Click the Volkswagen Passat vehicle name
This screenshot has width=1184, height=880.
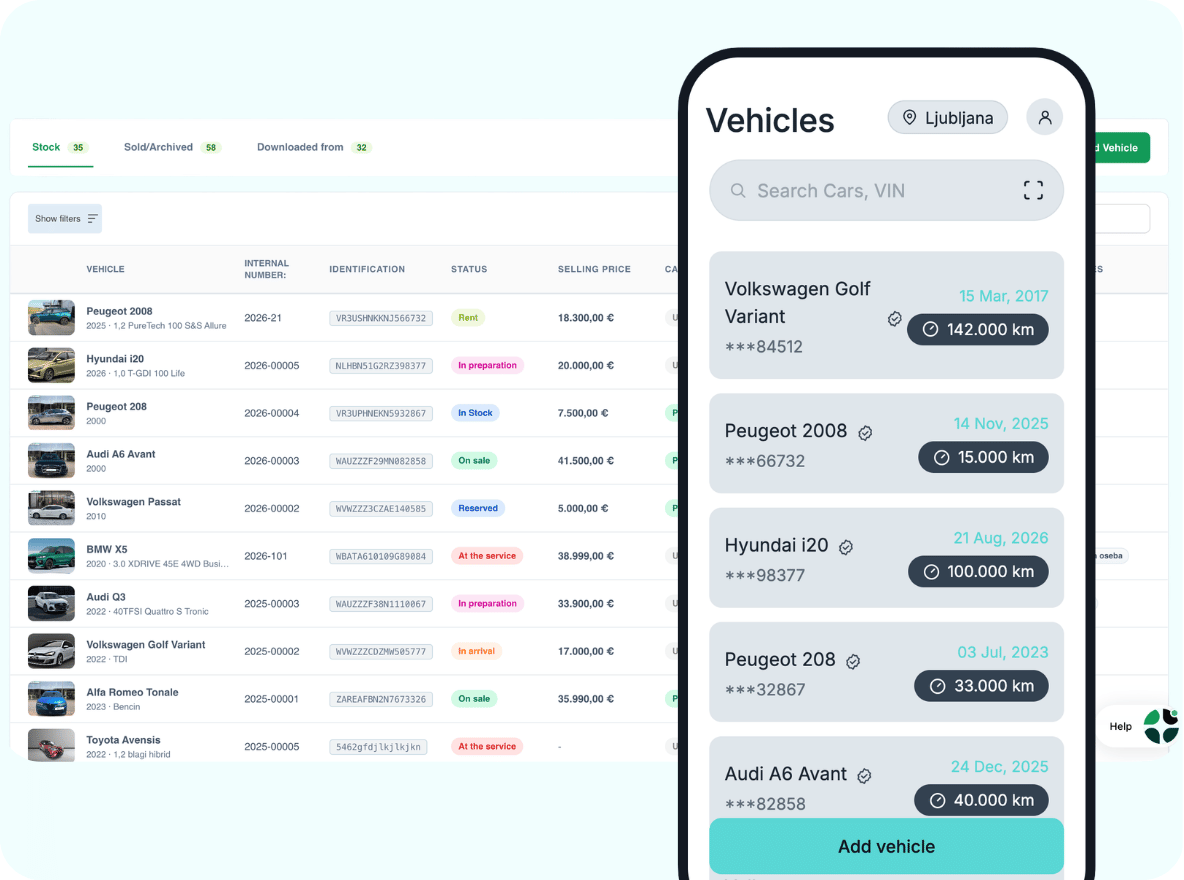(134, 502)
